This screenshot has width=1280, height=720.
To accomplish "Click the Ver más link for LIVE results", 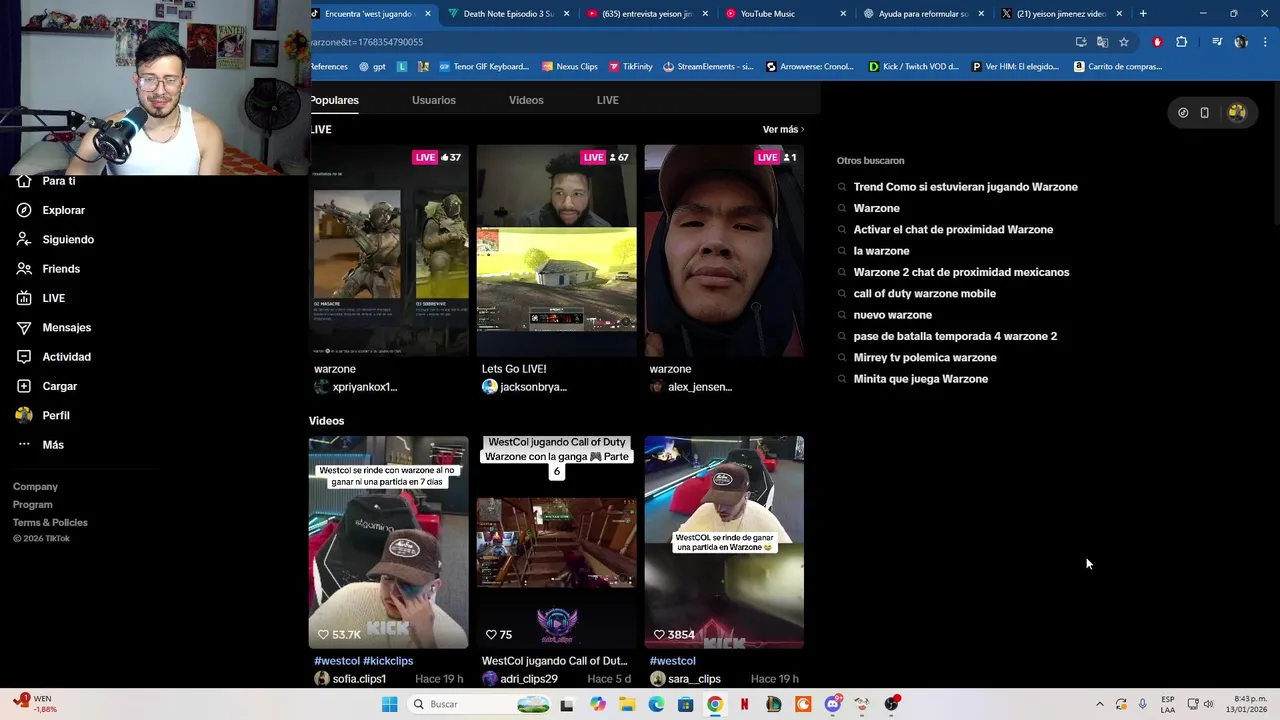I will coord(783,129).
